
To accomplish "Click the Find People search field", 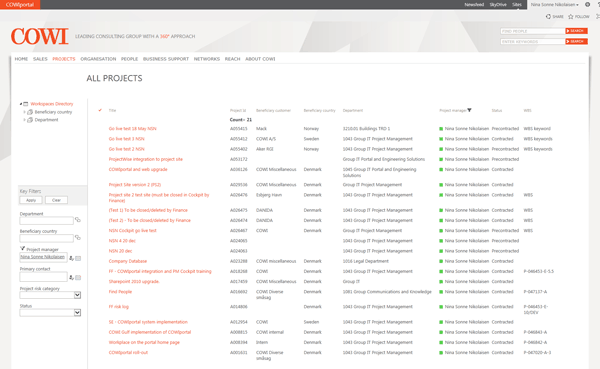I will 533,31.
